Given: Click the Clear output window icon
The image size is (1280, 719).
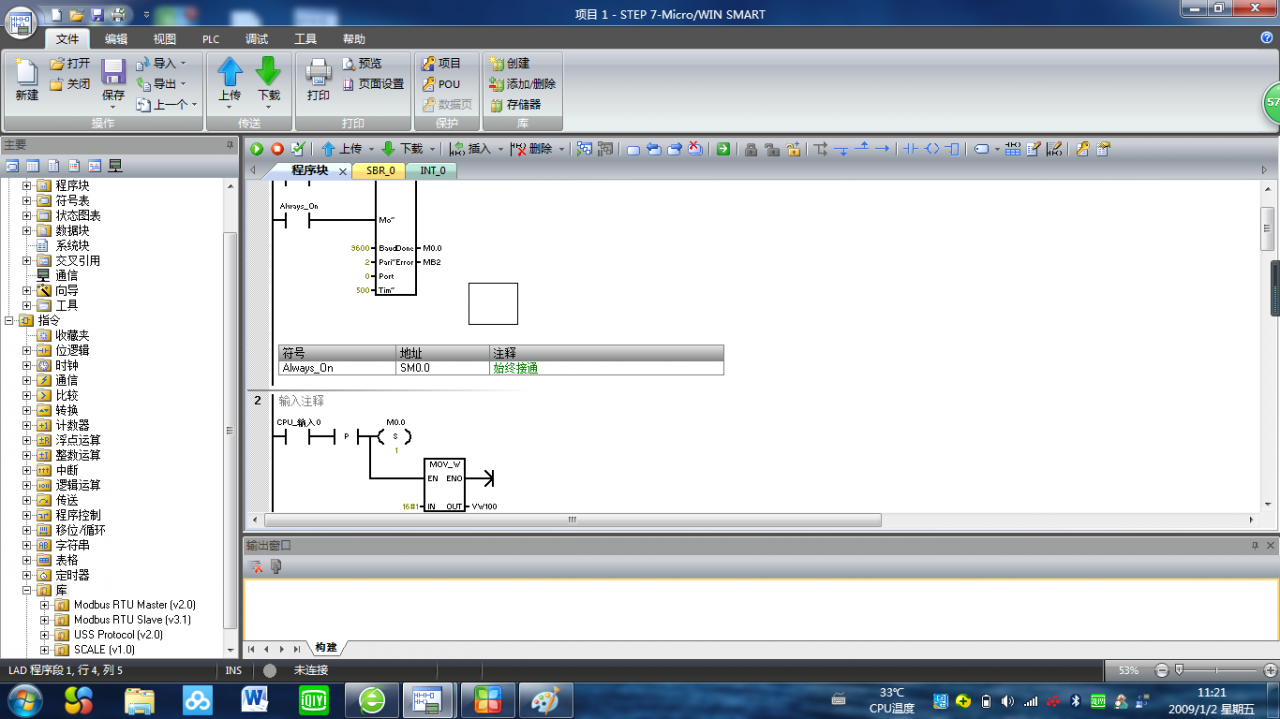Looking at the screenshot, I should pos(257,567).
